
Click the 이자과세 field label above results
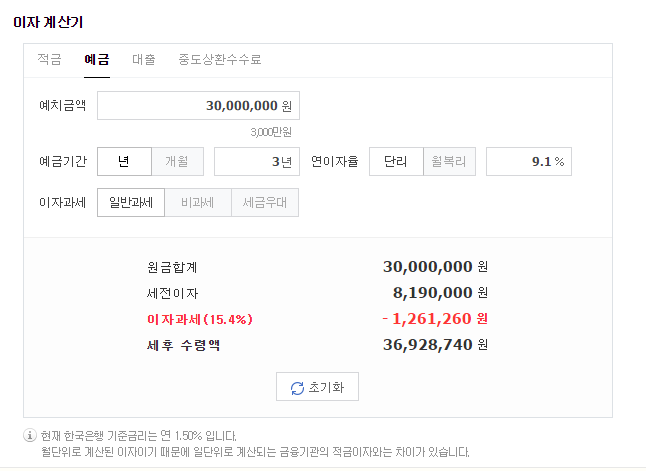(63, 202)
